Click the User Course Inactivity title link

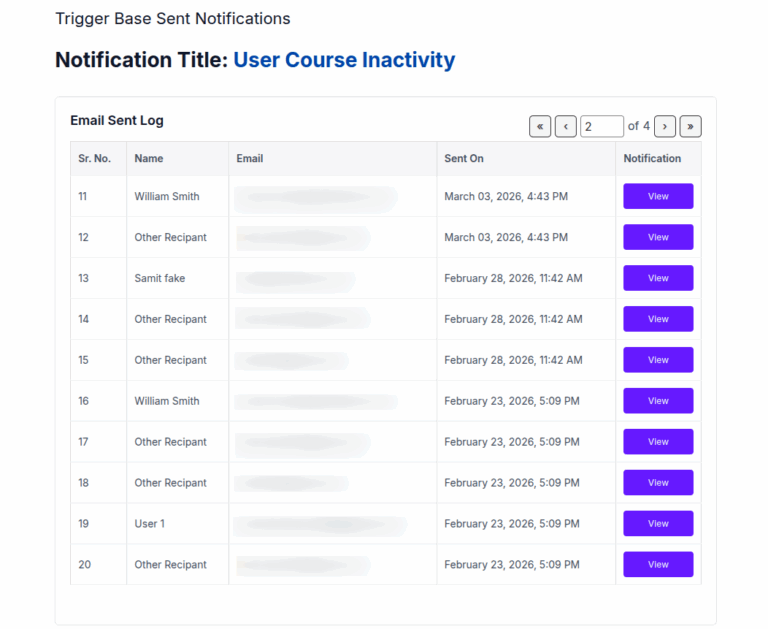pyautogui.click(x=344, y=60)
